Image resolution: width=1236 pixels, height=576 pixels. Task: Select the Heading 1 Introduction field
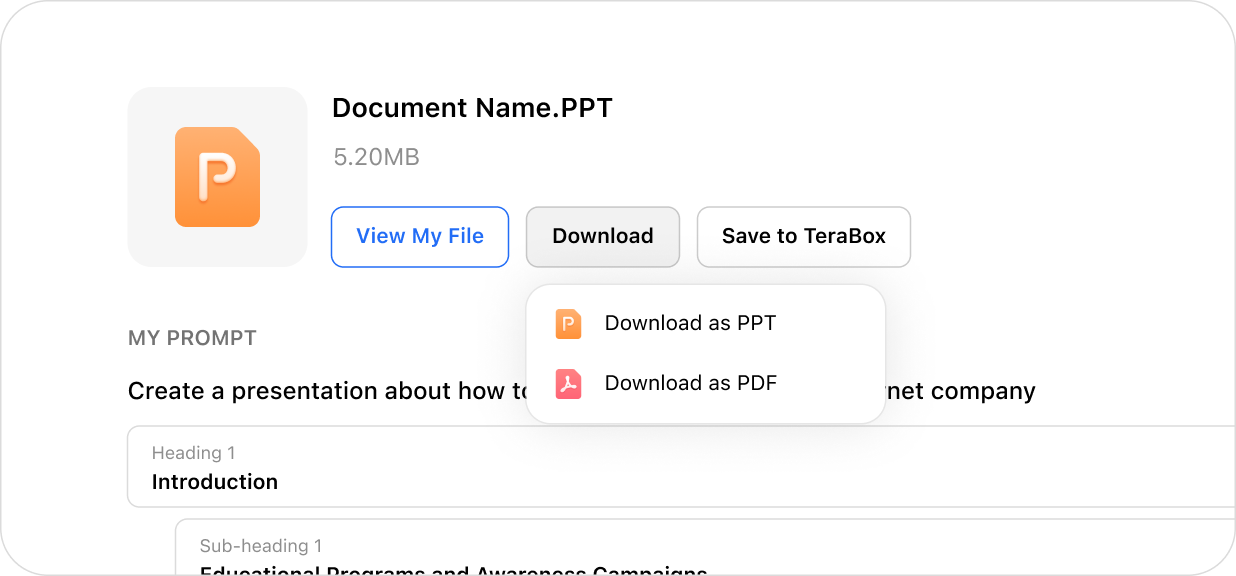[681, 467]
